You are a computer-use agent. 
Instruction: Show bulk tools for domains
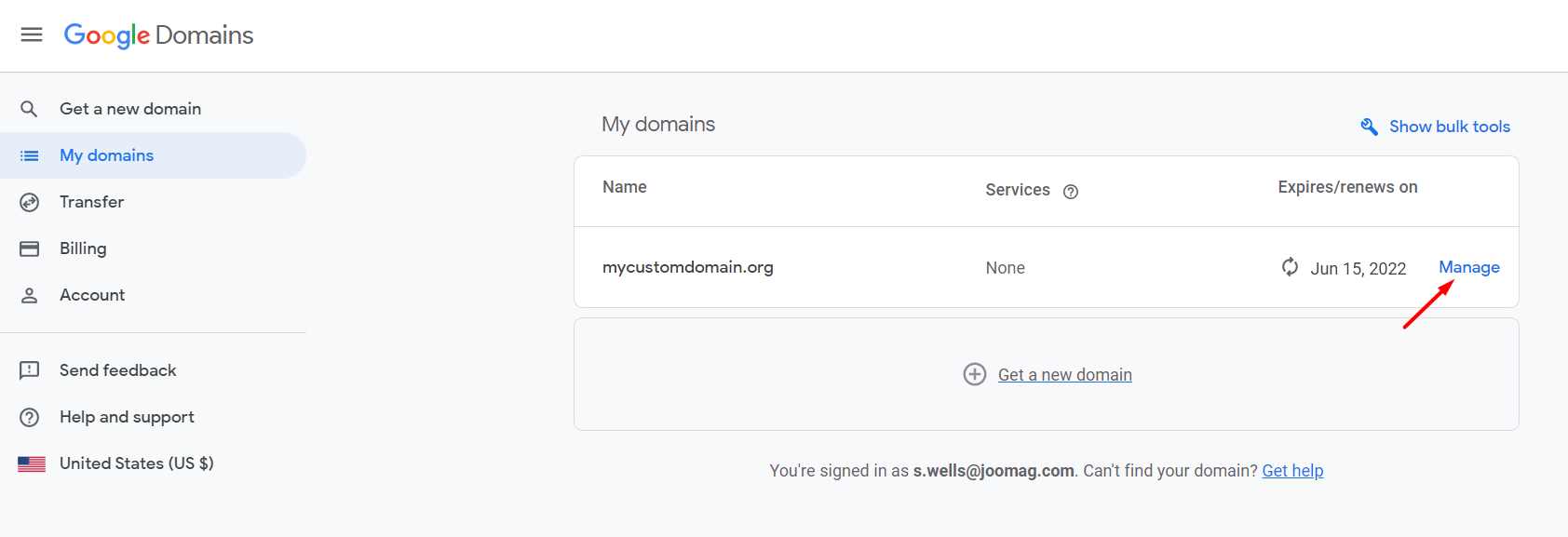1449,127
